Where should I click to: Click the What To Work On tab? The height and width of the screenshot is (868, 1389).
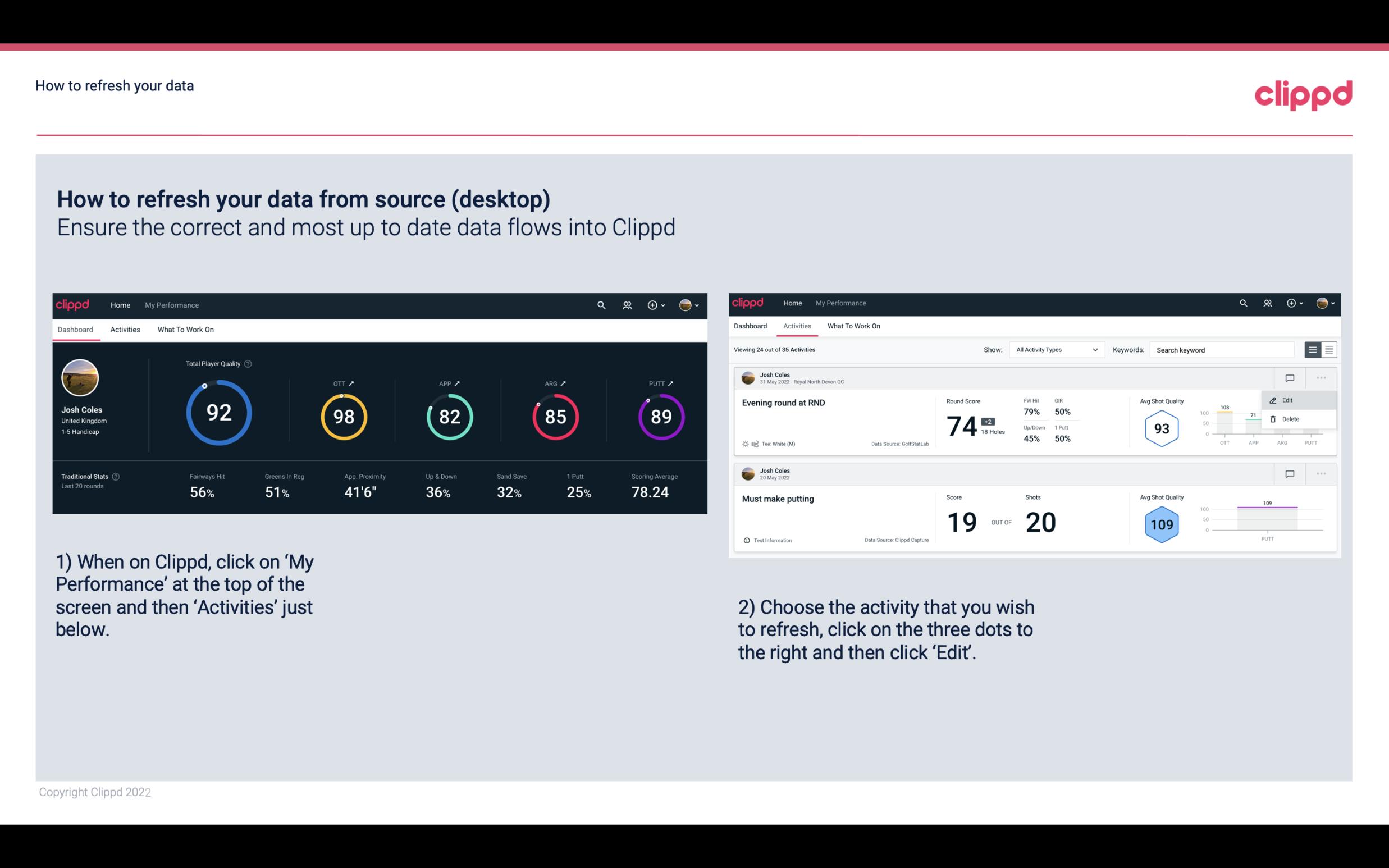[x=185, y=329]
